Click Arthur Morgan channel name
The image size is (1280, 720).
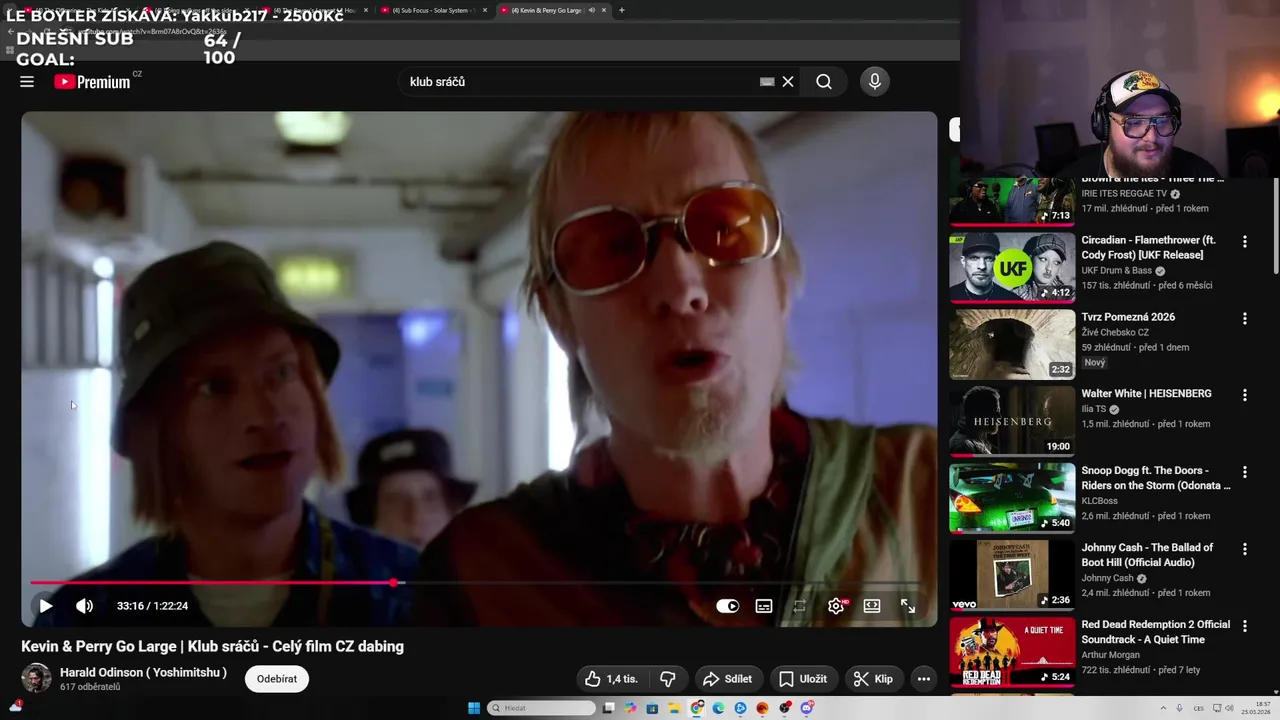coord(1110,655)
